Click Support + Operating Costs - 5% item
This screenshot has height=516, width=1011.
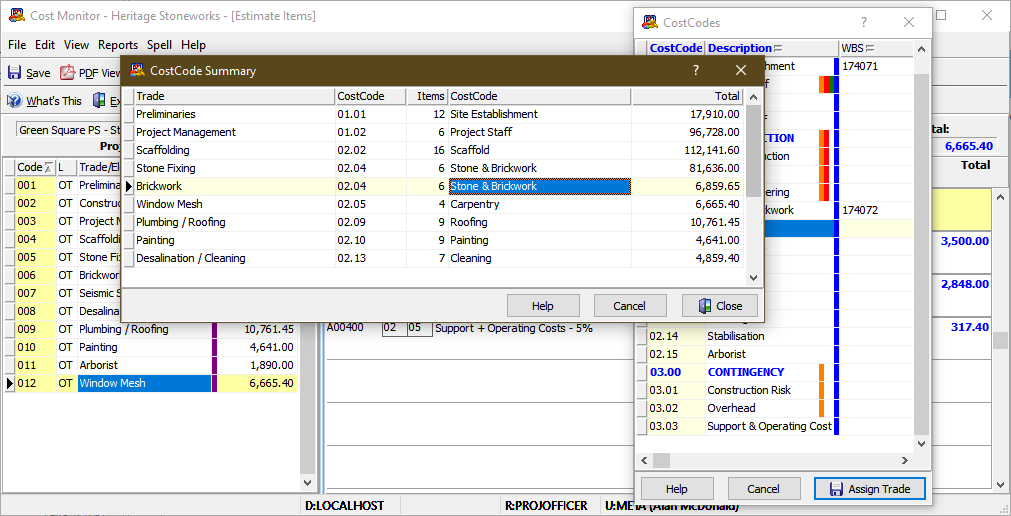click(514, 328)
